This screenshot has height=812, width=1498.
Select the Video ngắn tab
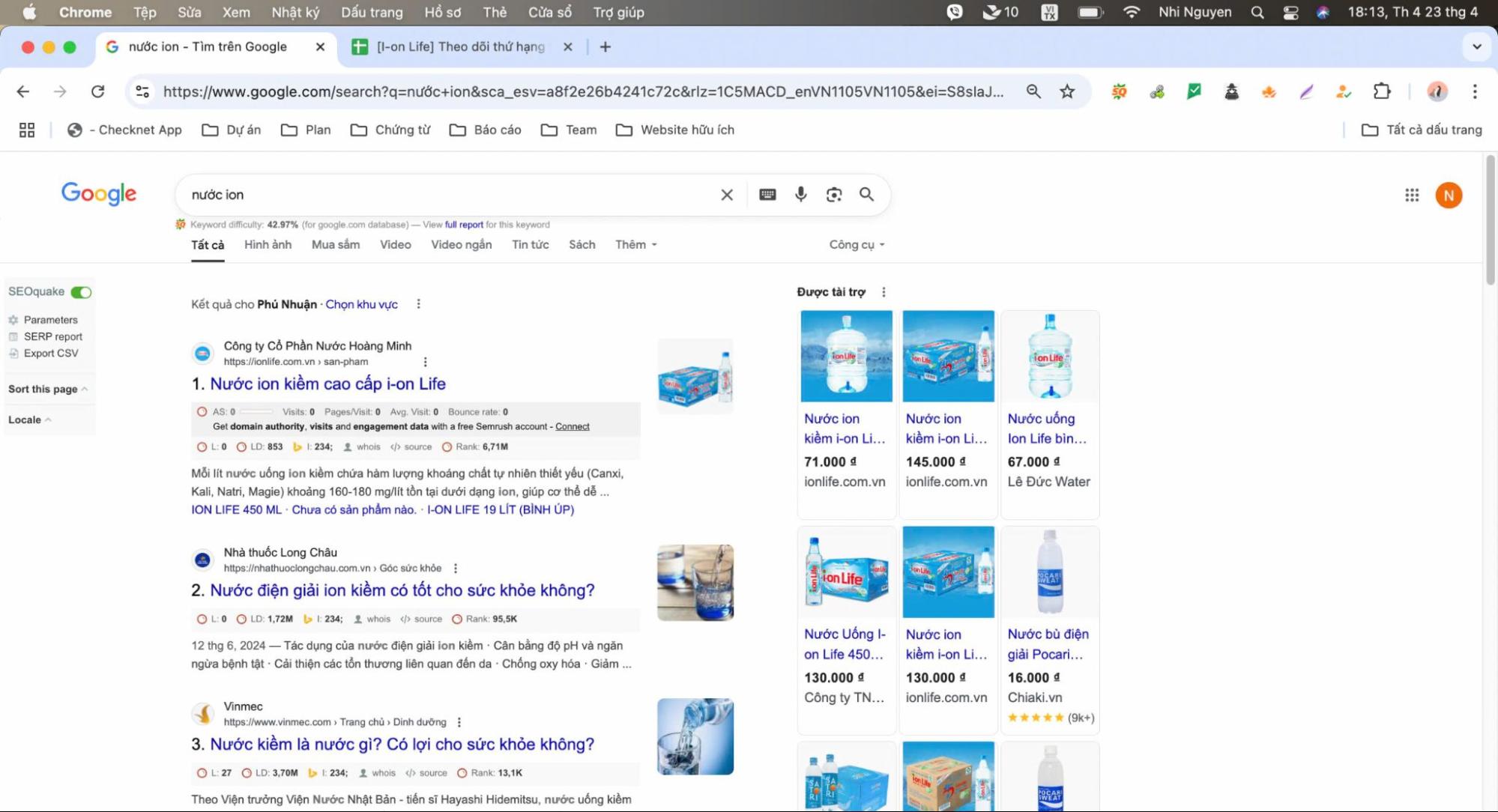click(461, 245)
